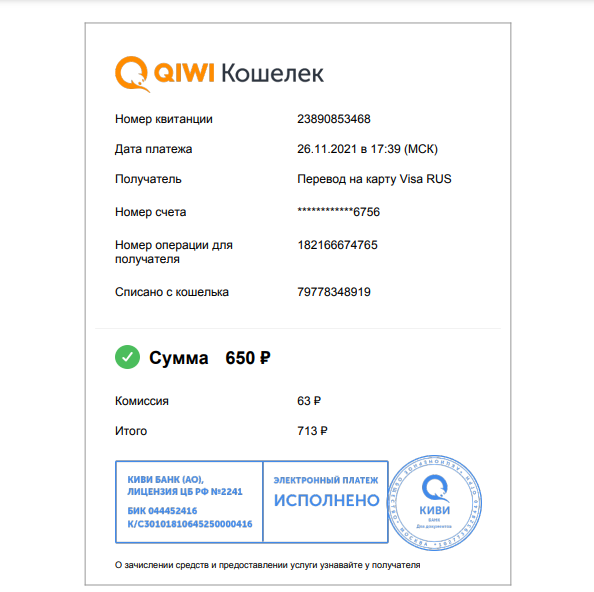Click the Комиссия 63 ₽ value
The height and width of the screenshot is (592, 594).
point(309,401)
